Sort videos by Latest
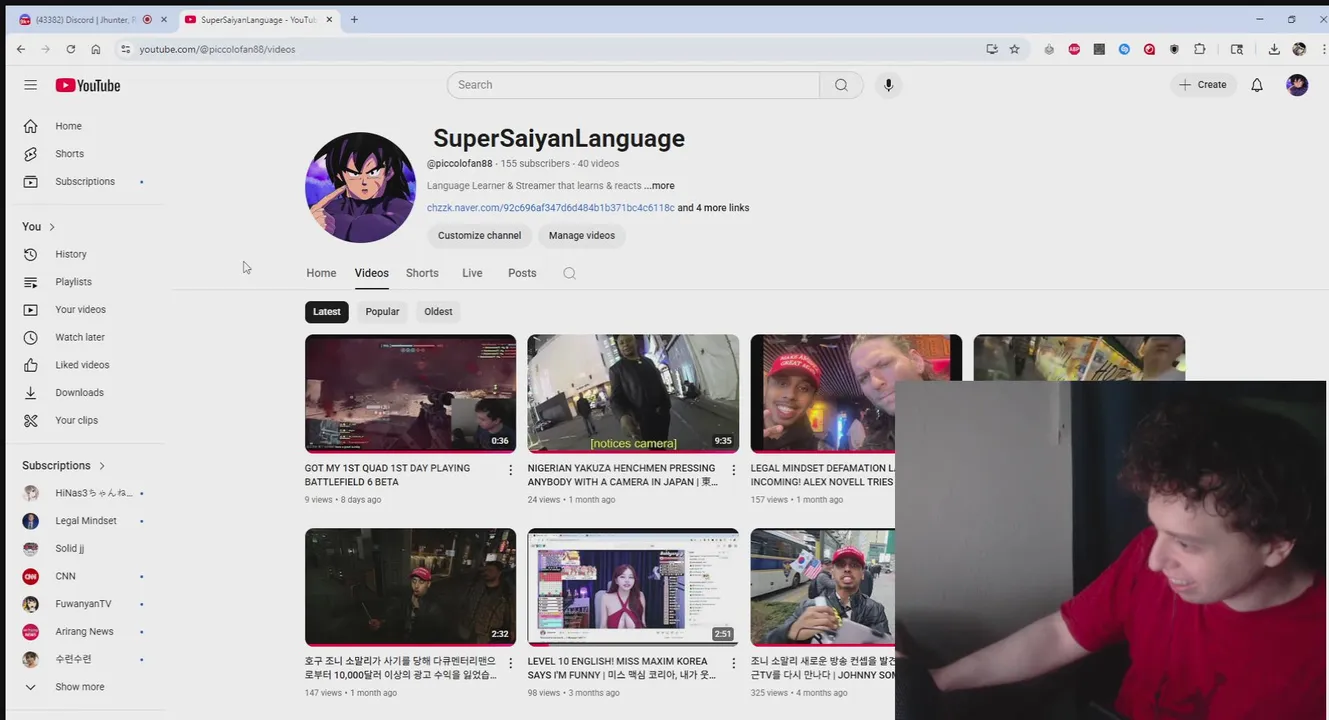This screenshot has width=1329, height=720. pyautogui.click(x=326, y=312)
